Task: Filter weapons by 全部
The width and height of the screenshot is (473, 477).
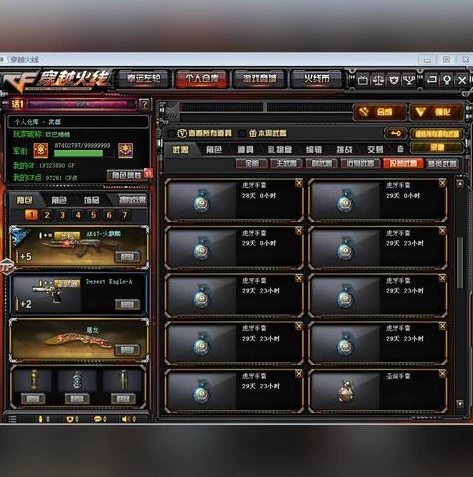Action: 252,163
